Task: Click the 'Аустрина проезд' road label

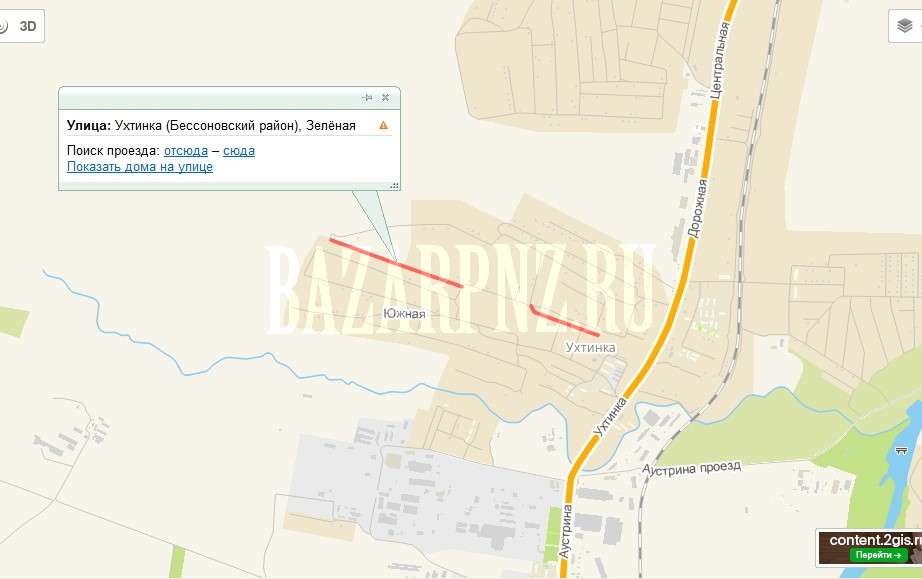Action: [x=692, y=468]
